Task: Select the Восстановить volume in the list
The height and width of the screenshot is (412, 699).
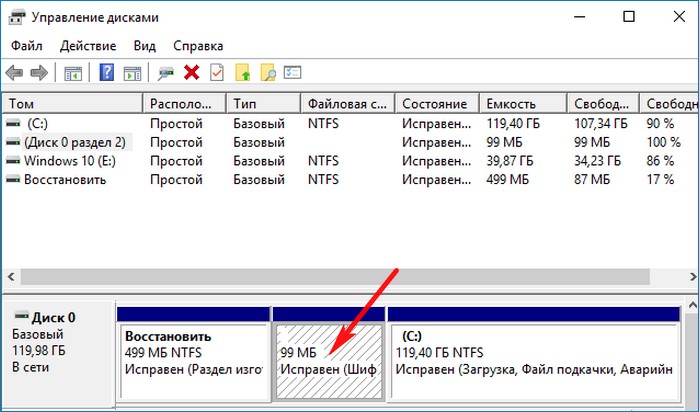Action: [65, 179]
